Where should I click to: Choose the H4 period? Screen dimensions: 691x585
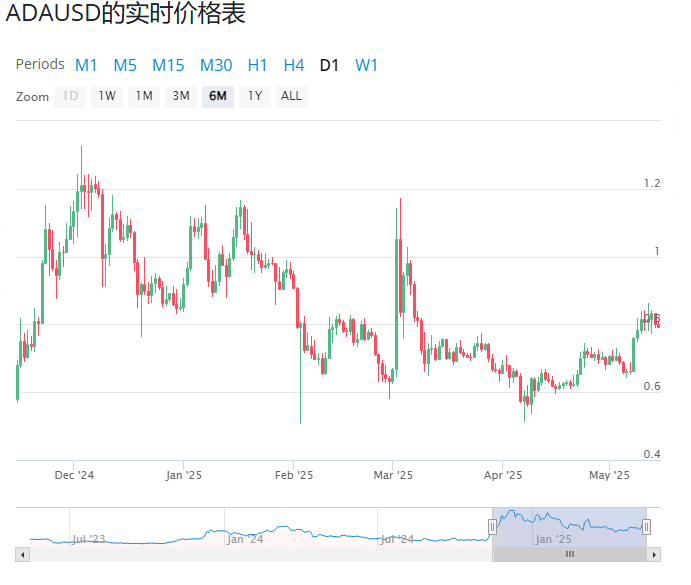pos(293,65)
